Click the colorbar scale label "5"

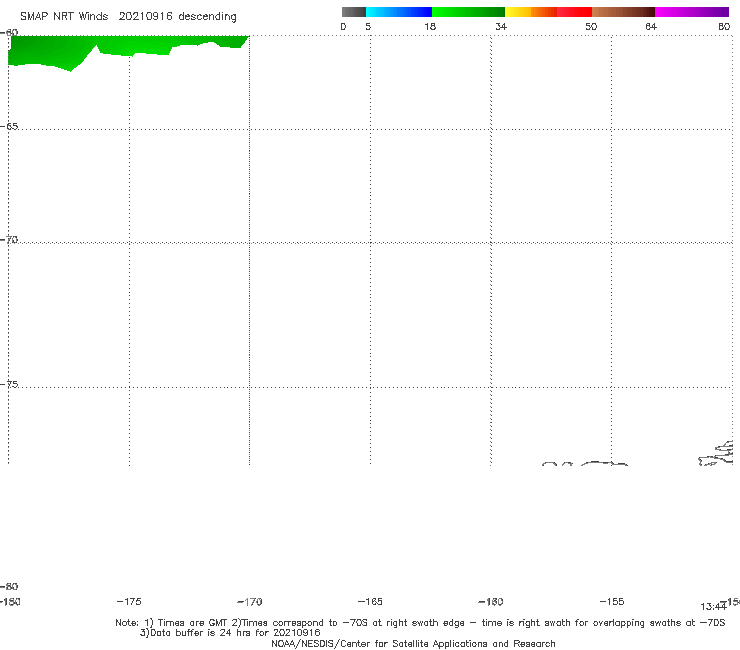tap(368, 27)
